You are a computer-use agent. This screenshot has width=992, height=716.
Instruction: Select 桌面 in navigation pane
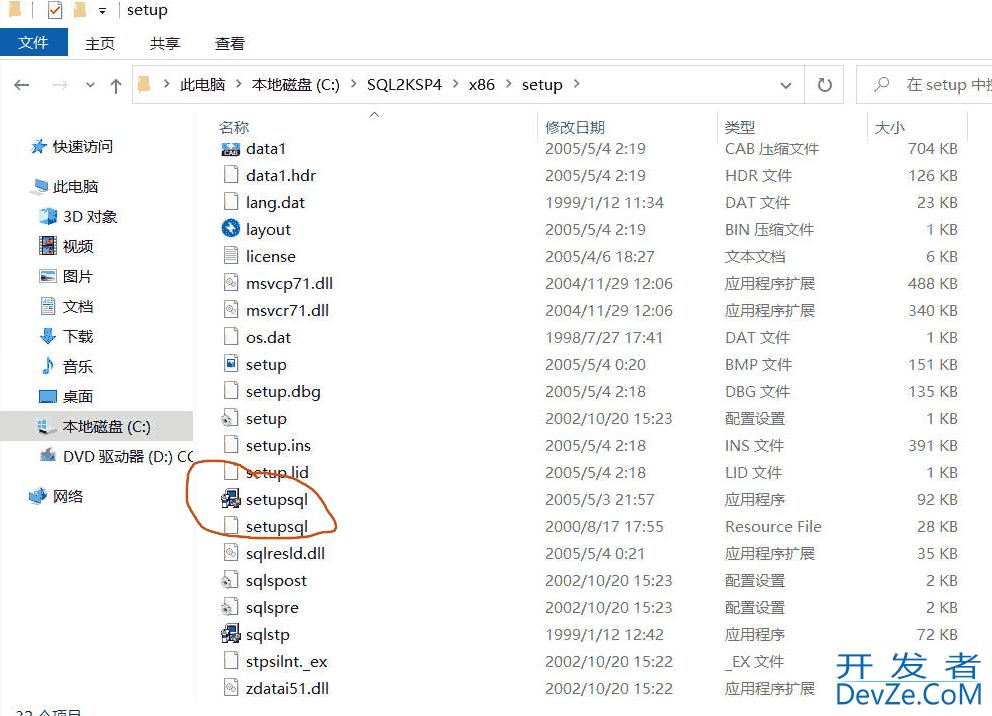[78, 397]
